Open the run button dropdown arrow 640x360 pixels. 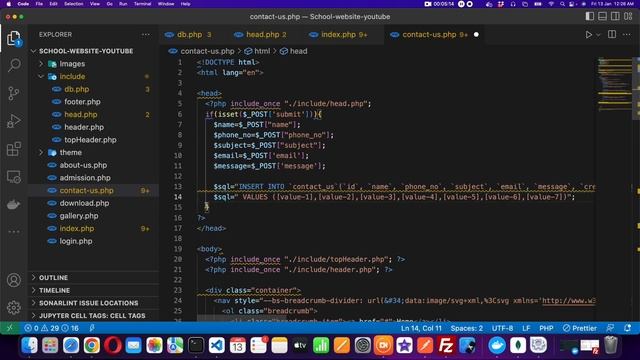point(598,35)
